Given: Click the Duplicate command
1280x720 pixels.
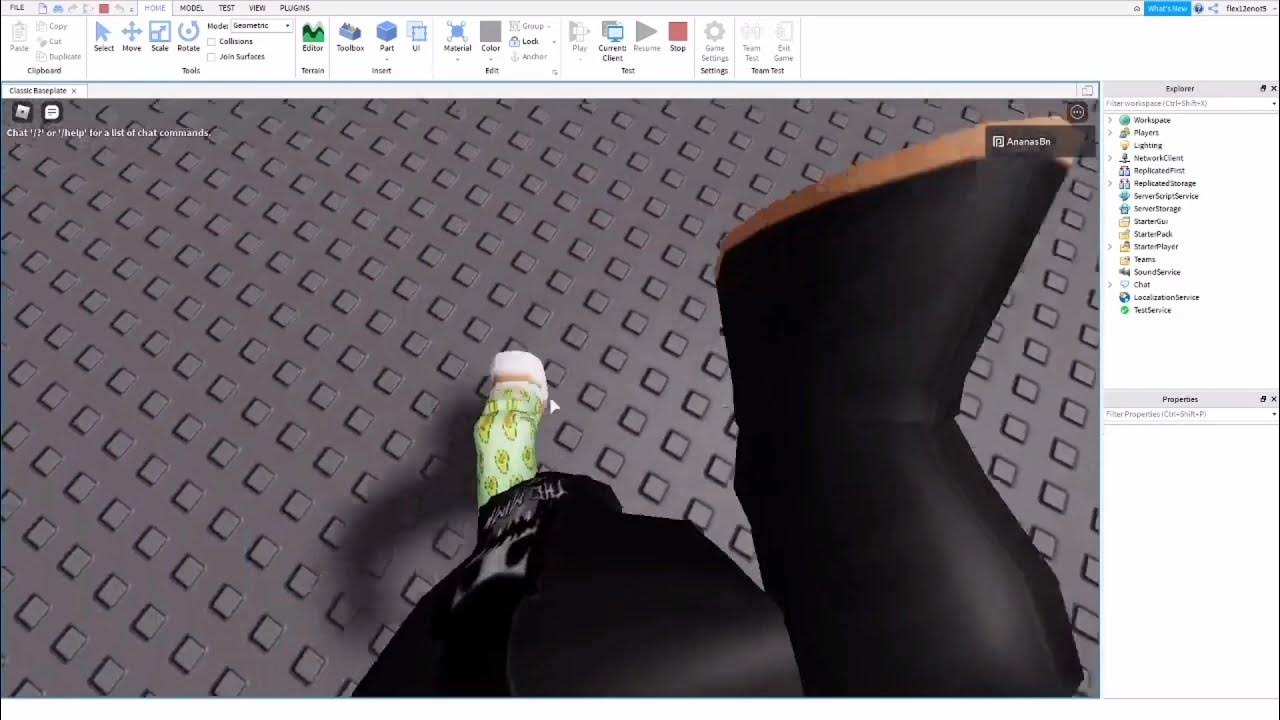Looking at the screenshot, I should (58, 56).
